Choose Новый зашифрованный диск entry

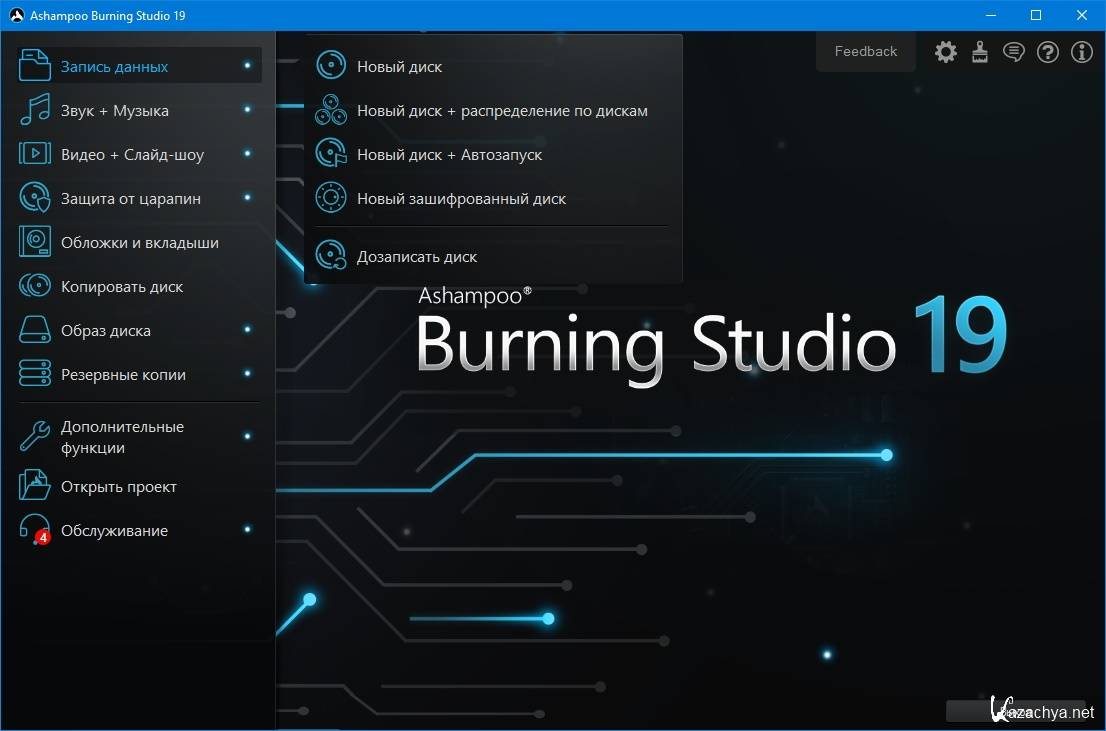click(x=461, y=199)
